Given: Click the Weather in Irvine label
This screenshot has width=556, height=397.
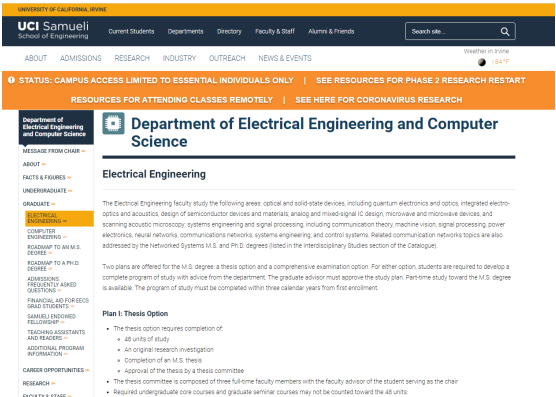Looking at the screenshot, I should point(486,51).
